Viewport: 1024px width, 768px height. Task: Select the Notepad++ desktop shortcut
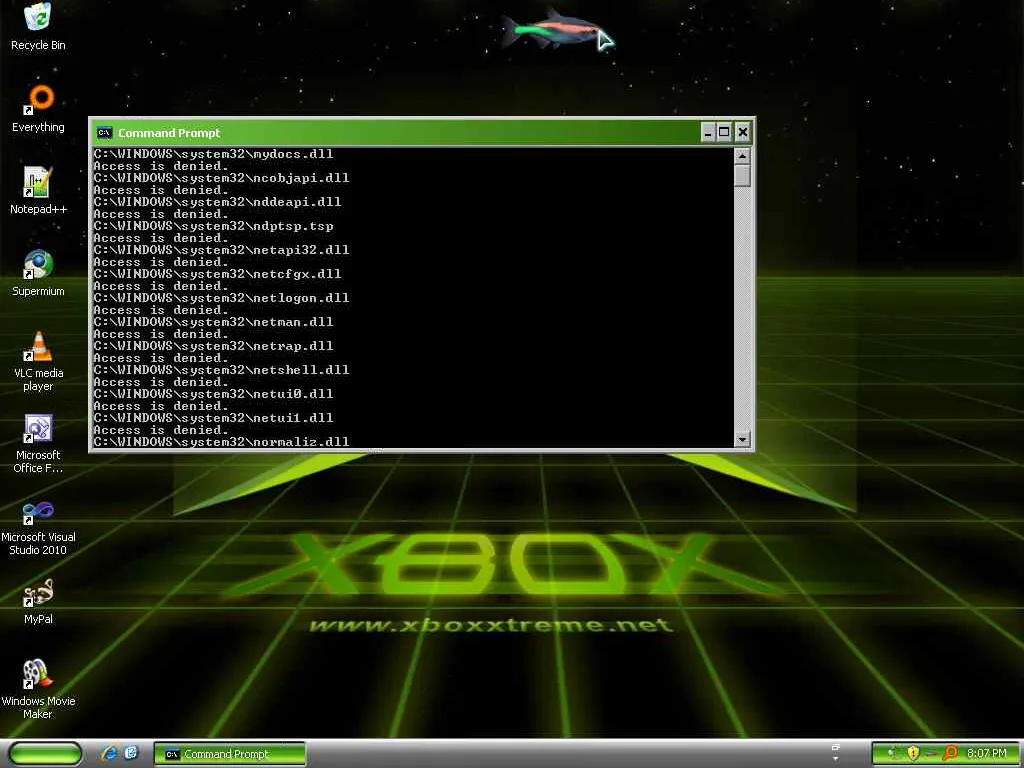(x=38, y=191)
